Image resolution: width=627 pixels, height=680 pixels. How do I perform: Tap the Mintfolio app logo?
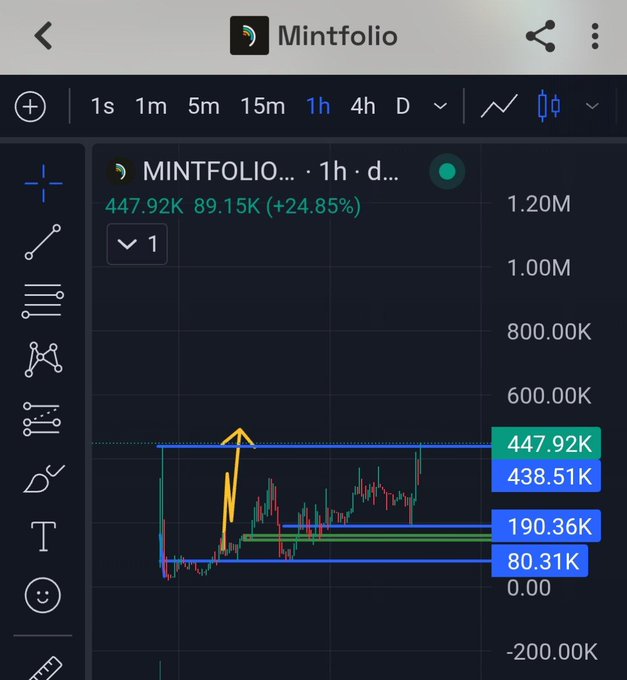pyautogui.click(x=249, y=36)
